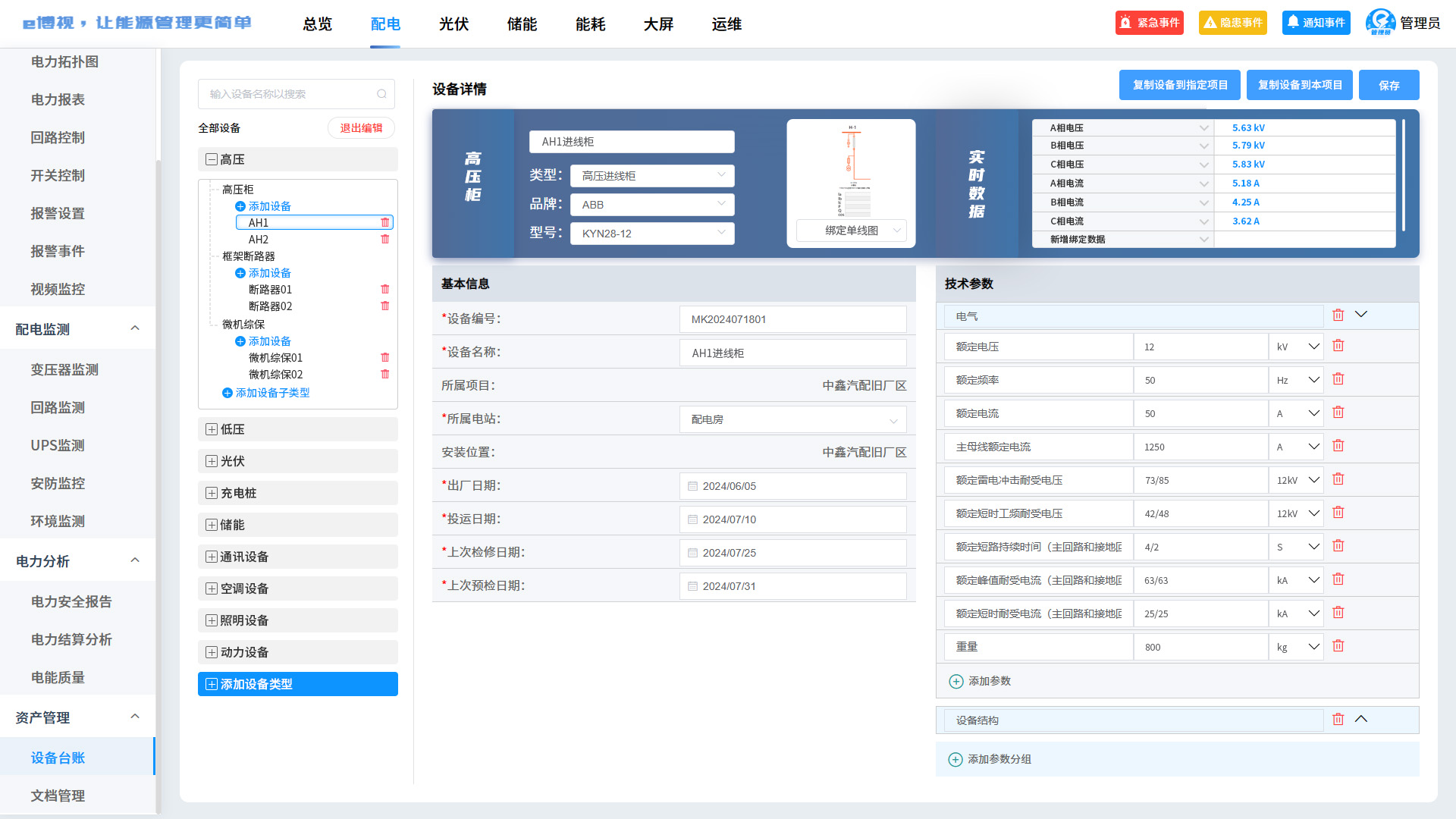Open the 紧急事件 alert button
Image resolution: width=1456 pixels, height=819 pixels.
point(1150,23)
